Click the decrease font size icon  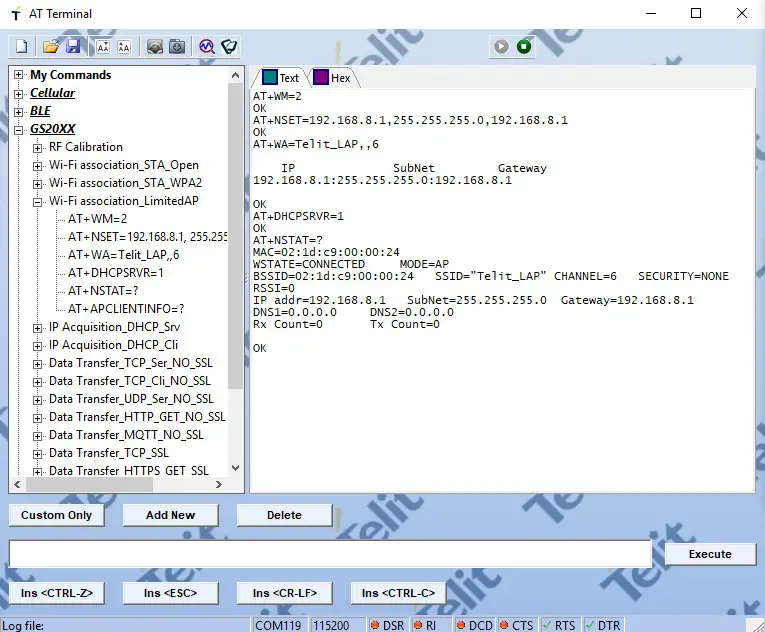pos(103,47)
